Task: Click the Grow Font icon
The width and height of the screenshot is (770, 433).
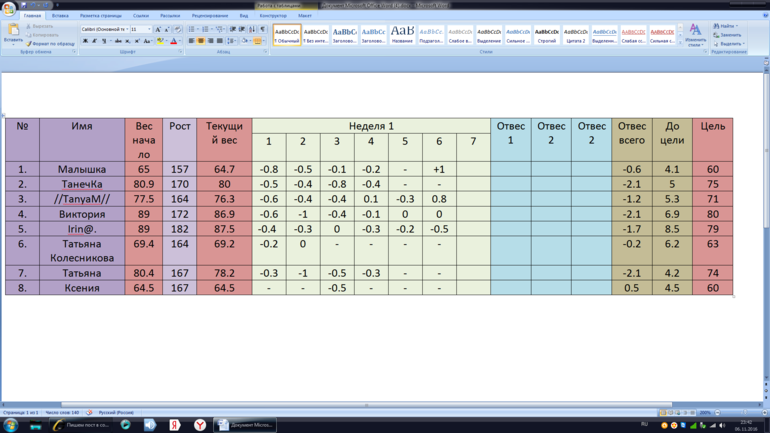Action: (x=157, y=30)
